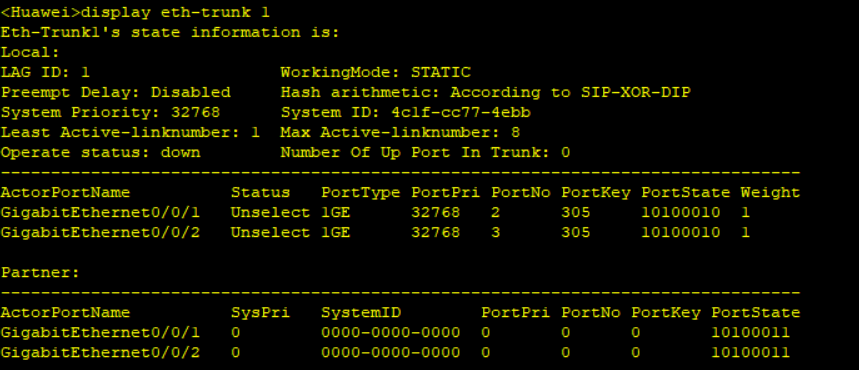
Task: Click the 'Weight' column header
Action: (x=770, y=192)
